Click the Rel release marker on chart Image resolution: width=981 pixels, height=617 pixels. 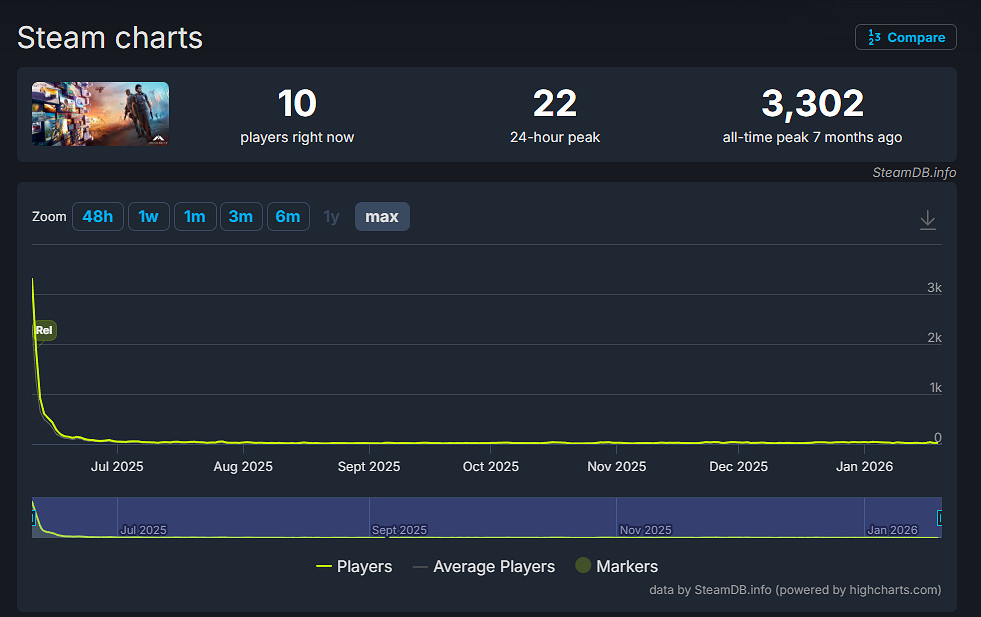44,330
